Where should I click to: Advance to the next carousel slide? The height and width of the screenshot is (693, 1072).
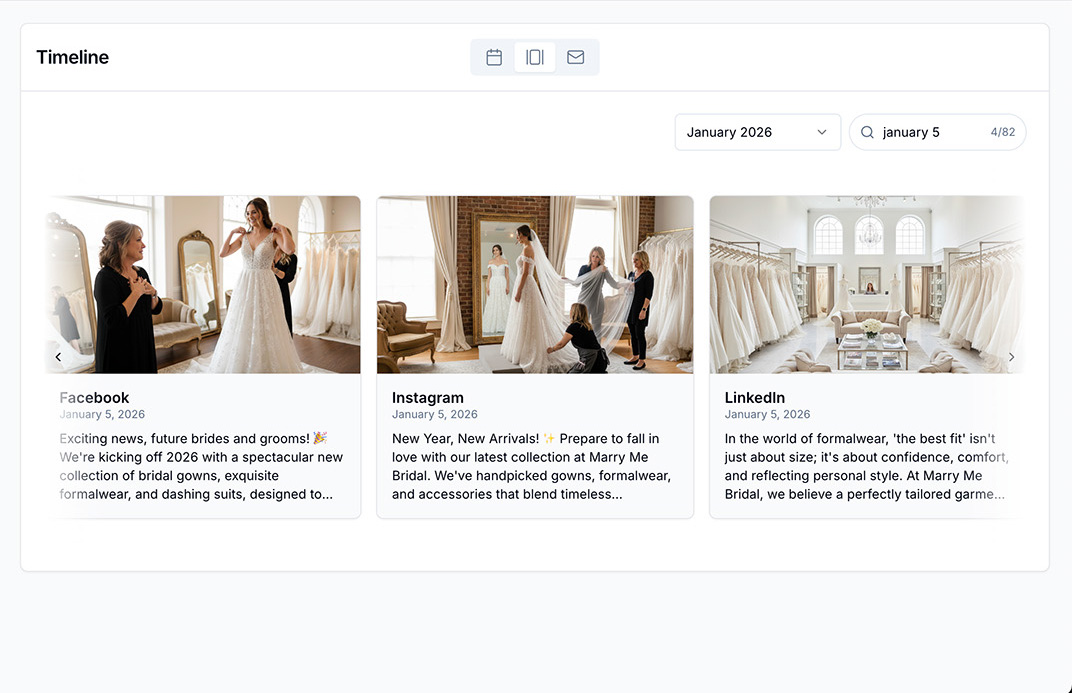click(1011, 357)
